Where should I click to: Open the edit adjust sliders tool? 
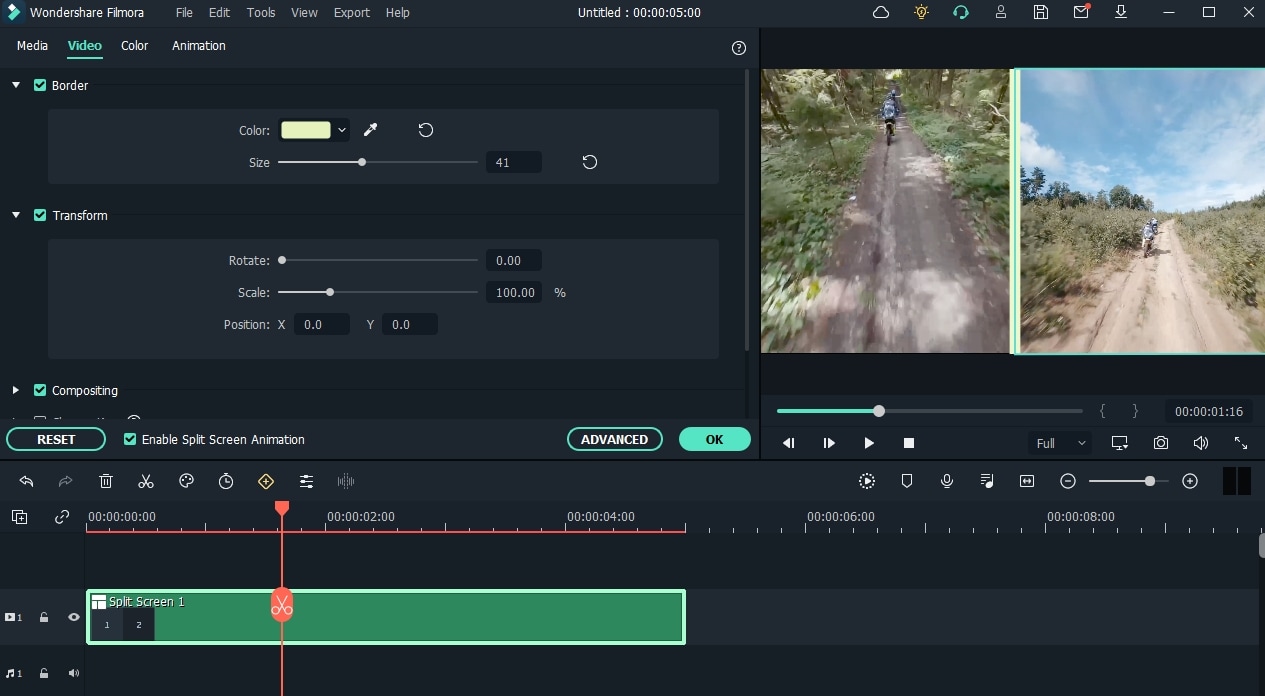coord(306,481)
